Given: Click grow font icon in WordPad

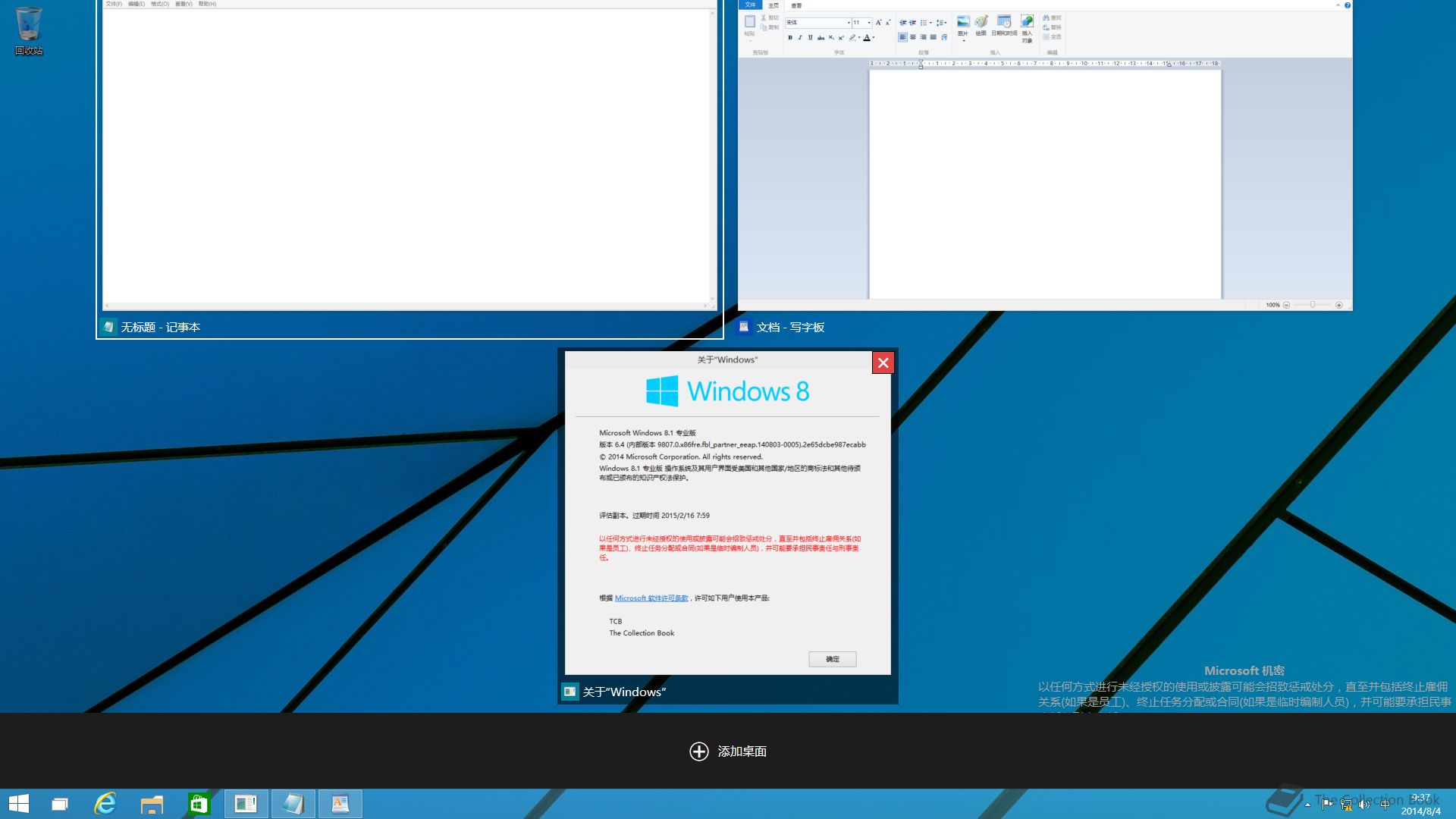Looking at the screenshot, I should click(878, 23).
